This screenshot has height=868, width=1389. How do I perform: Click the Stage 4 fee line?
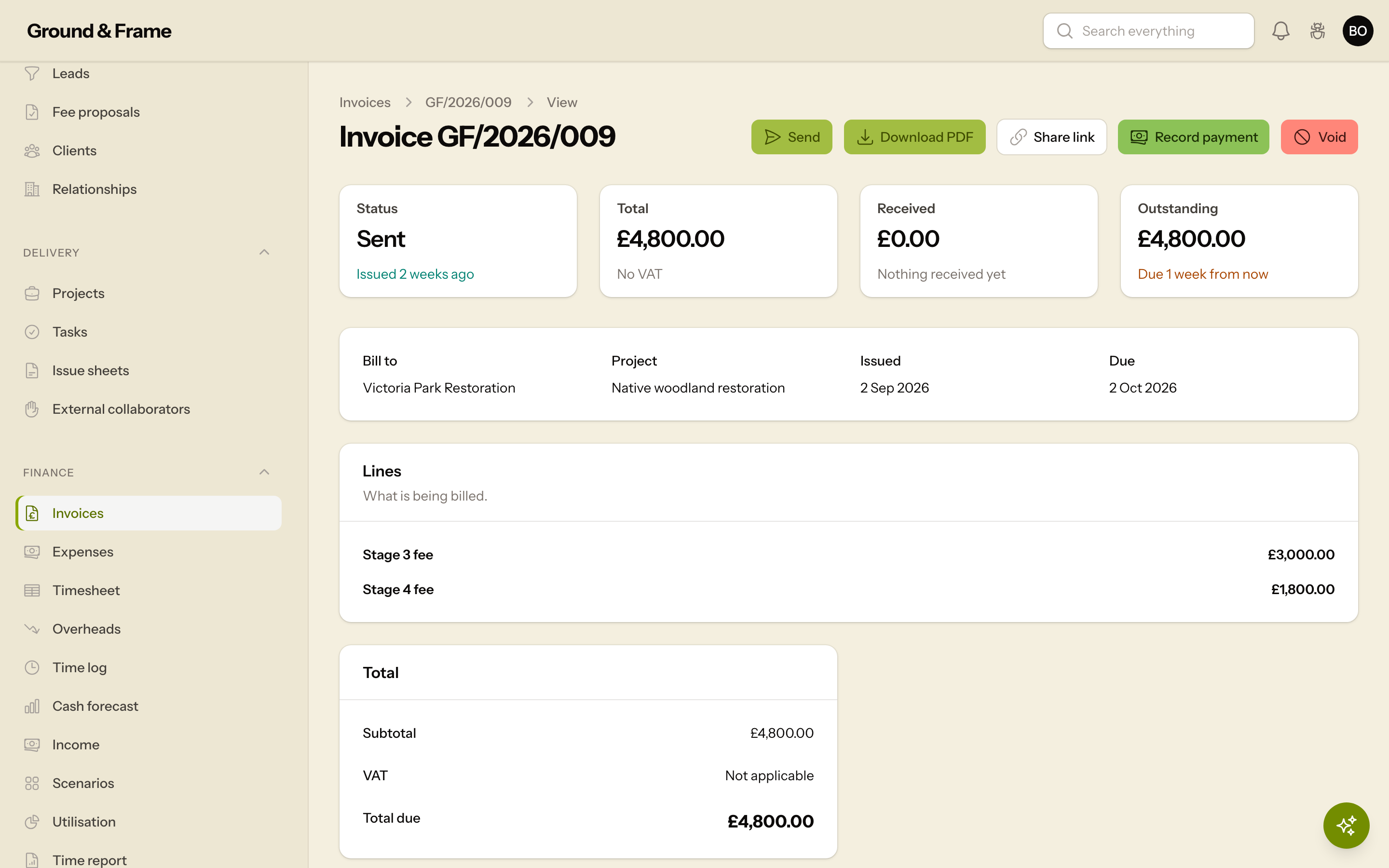tap(398, 590)
